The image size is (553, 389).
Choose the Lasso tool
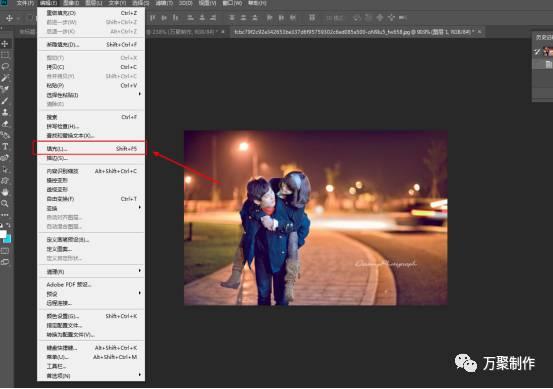tap(5, 66)
